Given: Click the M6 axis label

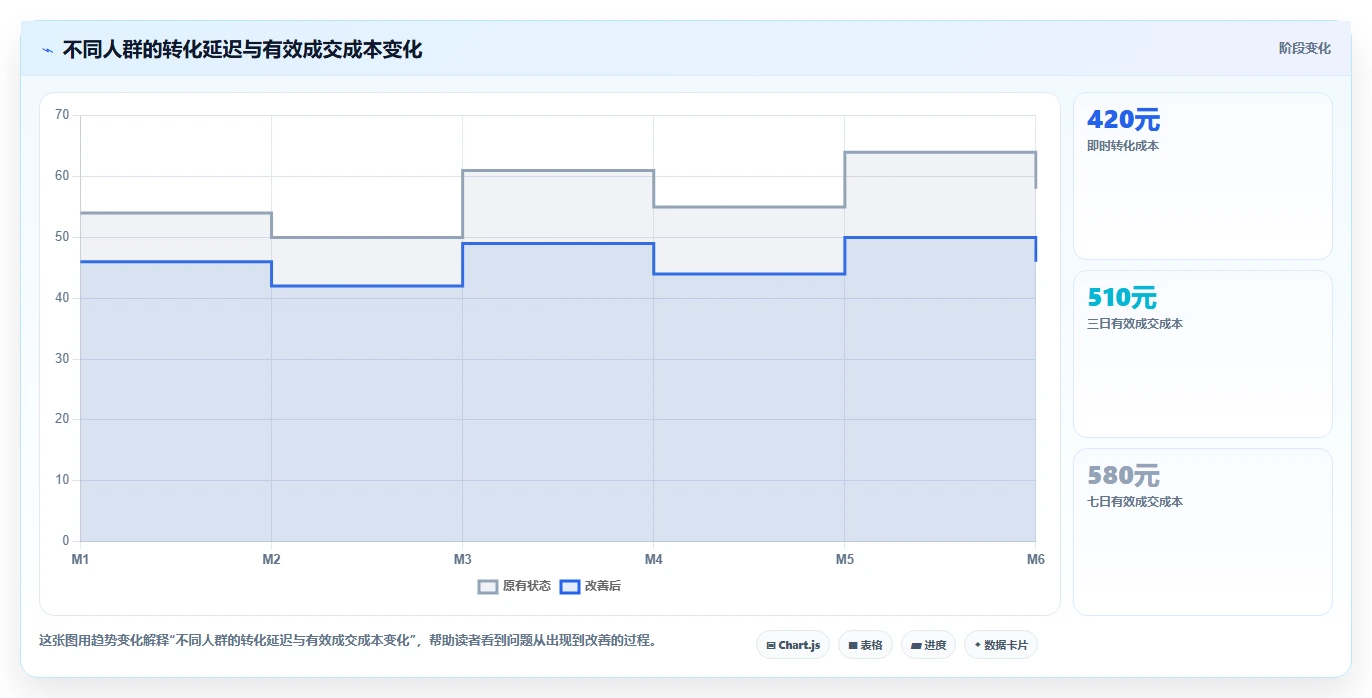Looking at the screenshot, I should tap(1035, 559).
